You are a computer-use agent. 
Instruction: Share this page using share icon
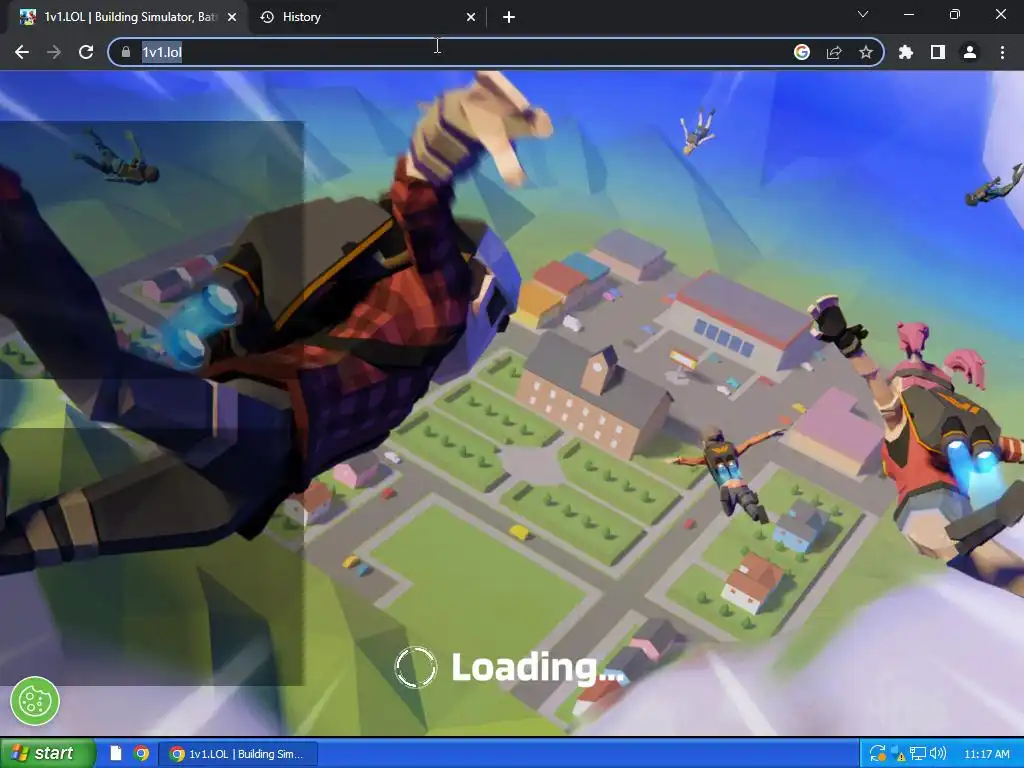pyautogui.click(x=834, y=52)
